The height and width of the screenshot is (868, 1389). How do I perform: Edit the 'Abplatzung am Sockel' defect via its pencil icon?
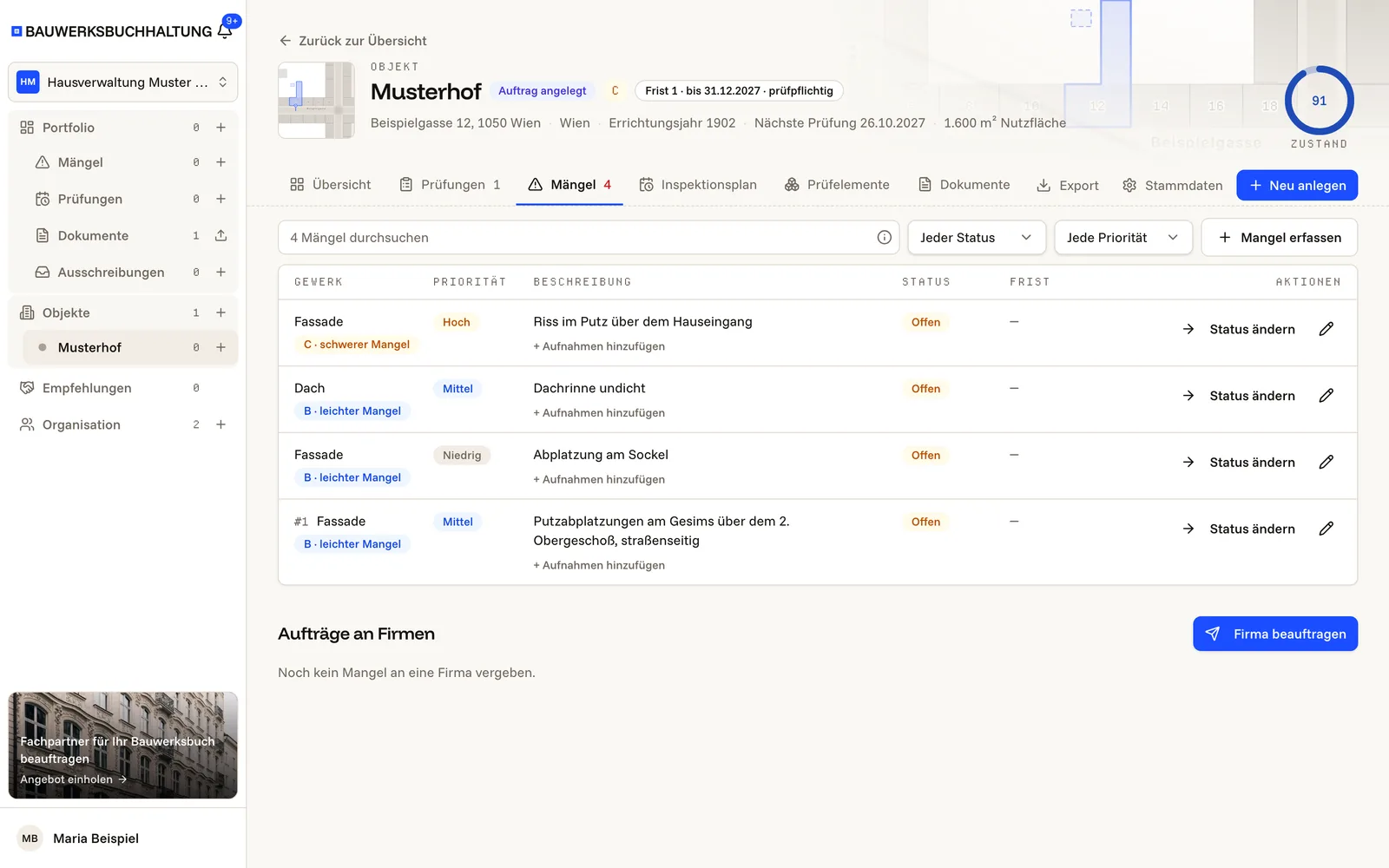pyautogui.click(x=1326, y=462)
